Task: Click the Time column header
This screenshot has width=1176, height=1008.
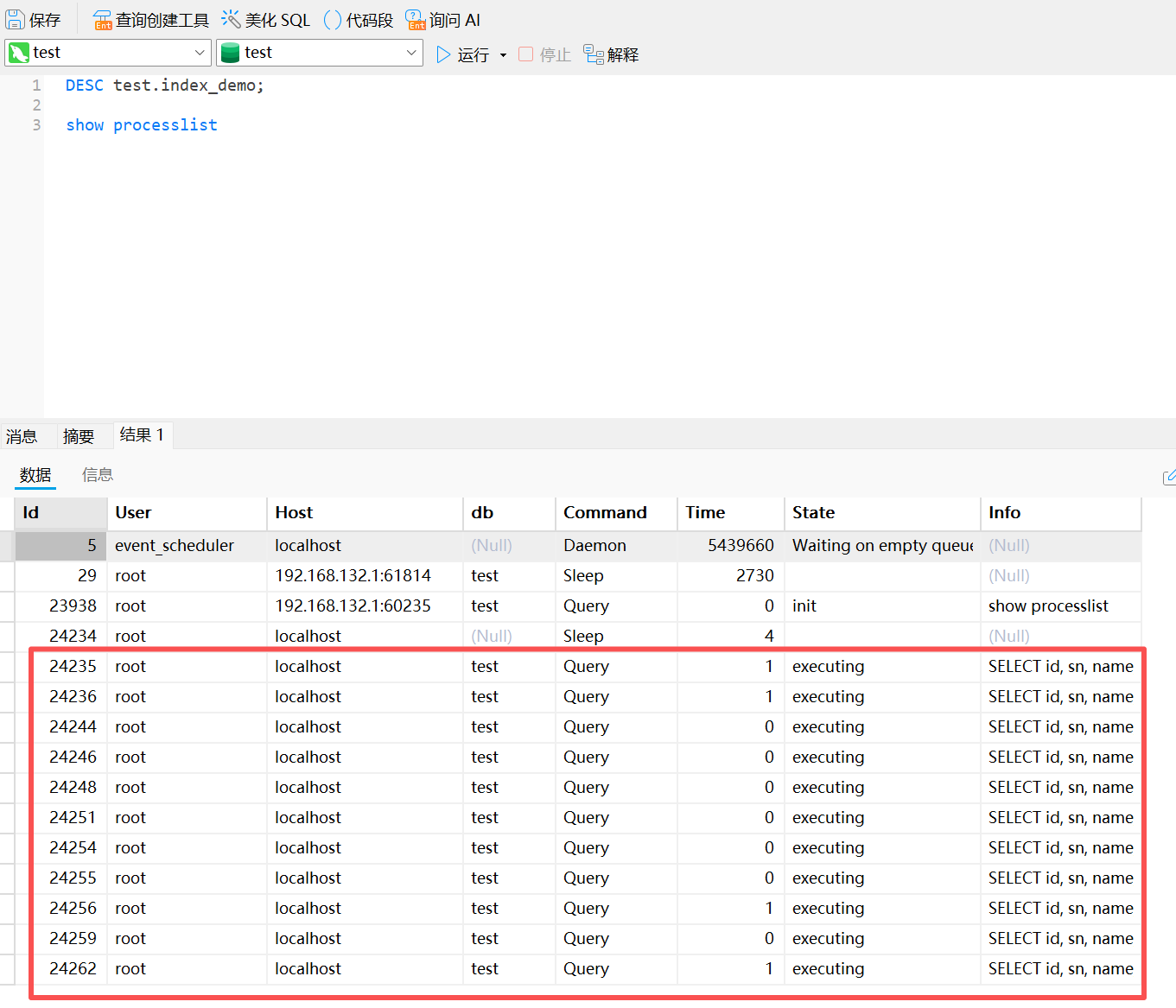Action: (731, 513)
